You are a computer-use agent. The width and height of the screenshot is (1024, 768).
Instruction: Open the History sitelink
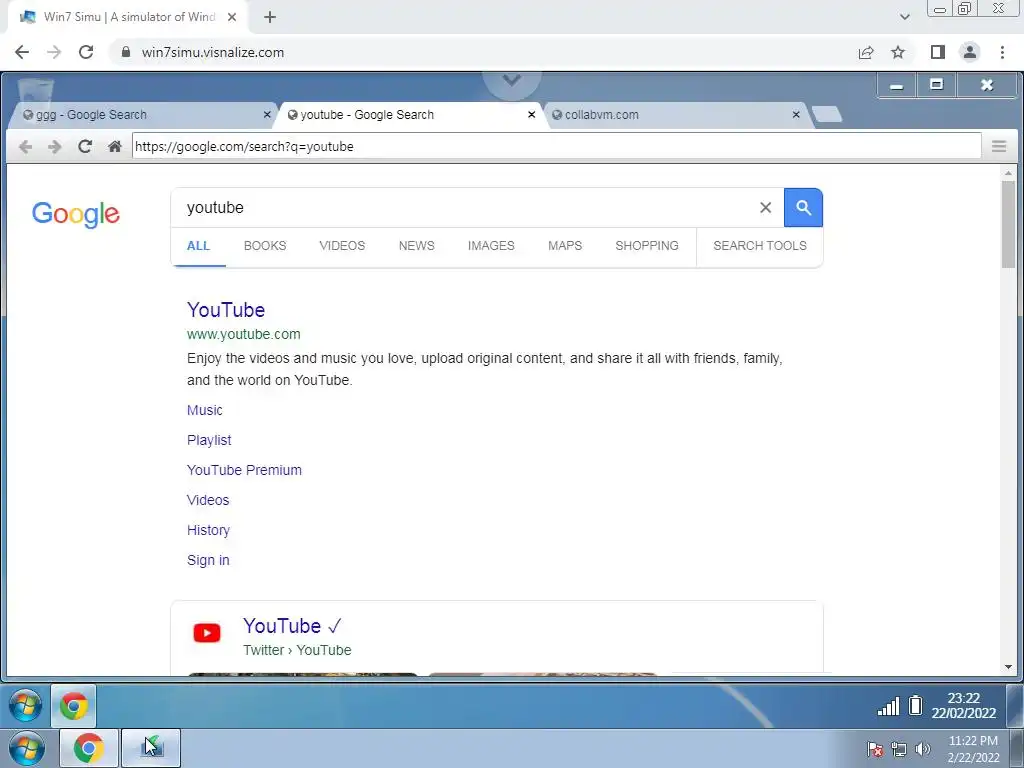pyautogui.click(x=208, y=530)
